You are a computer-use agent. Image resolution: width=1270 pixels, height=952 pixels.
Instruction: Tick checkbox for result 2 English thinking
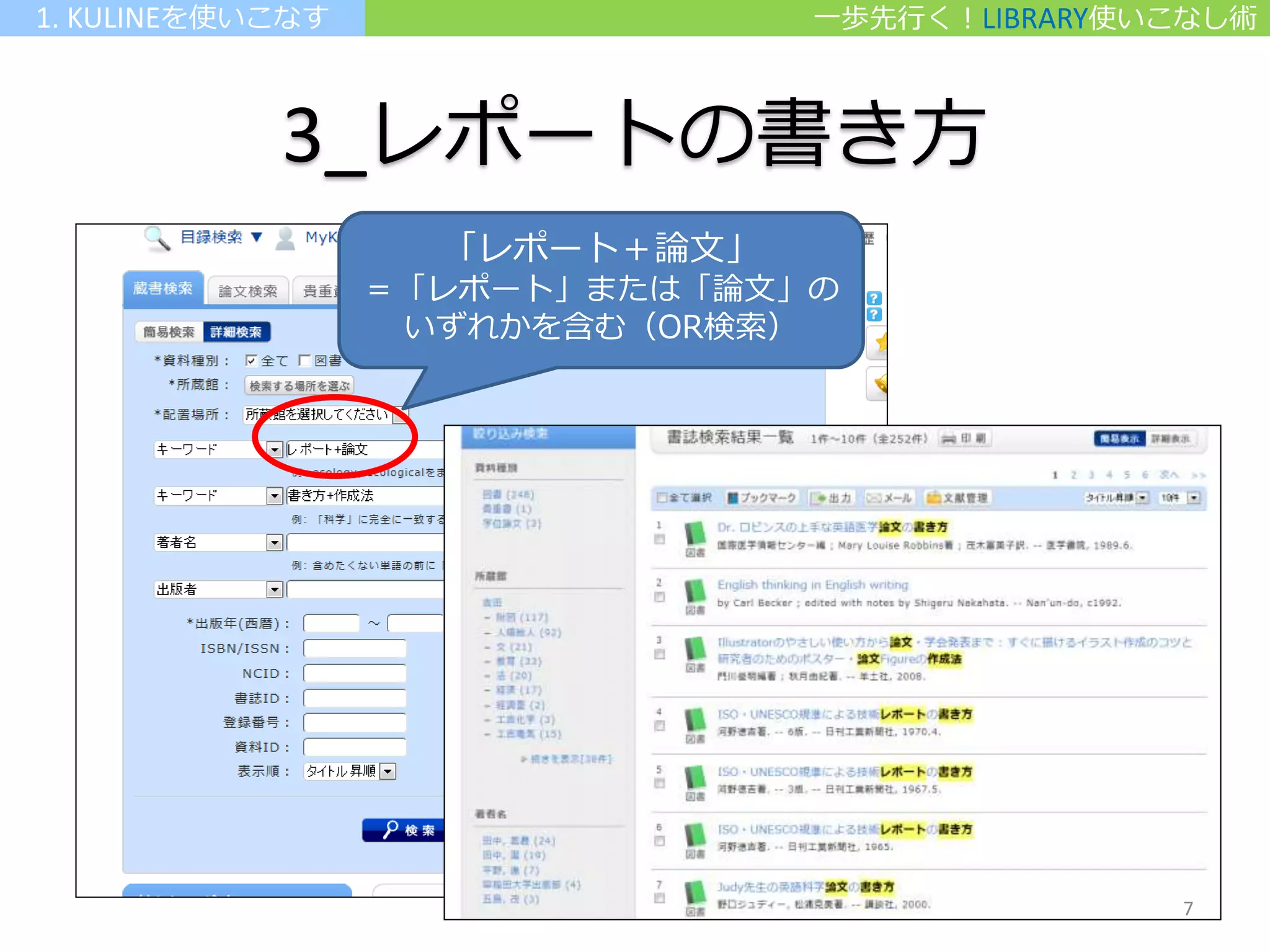coord(659,597)
